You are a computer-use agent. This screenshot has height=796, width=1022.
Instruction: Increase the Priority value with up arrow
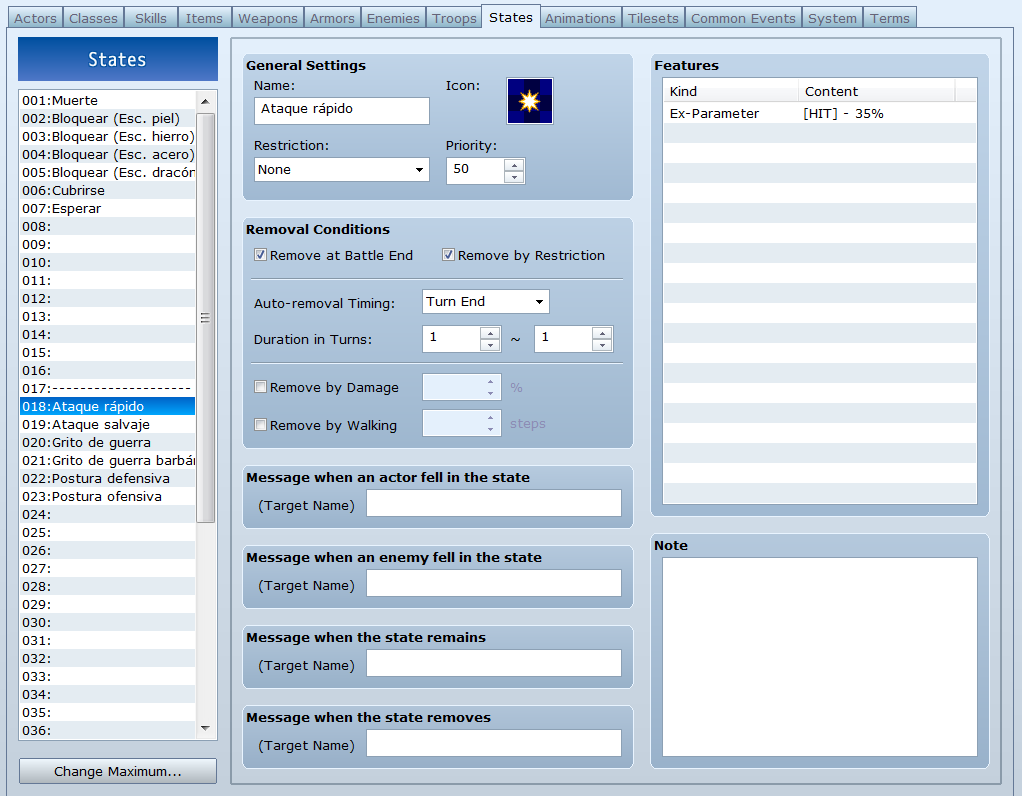click(x=514, y=165)
